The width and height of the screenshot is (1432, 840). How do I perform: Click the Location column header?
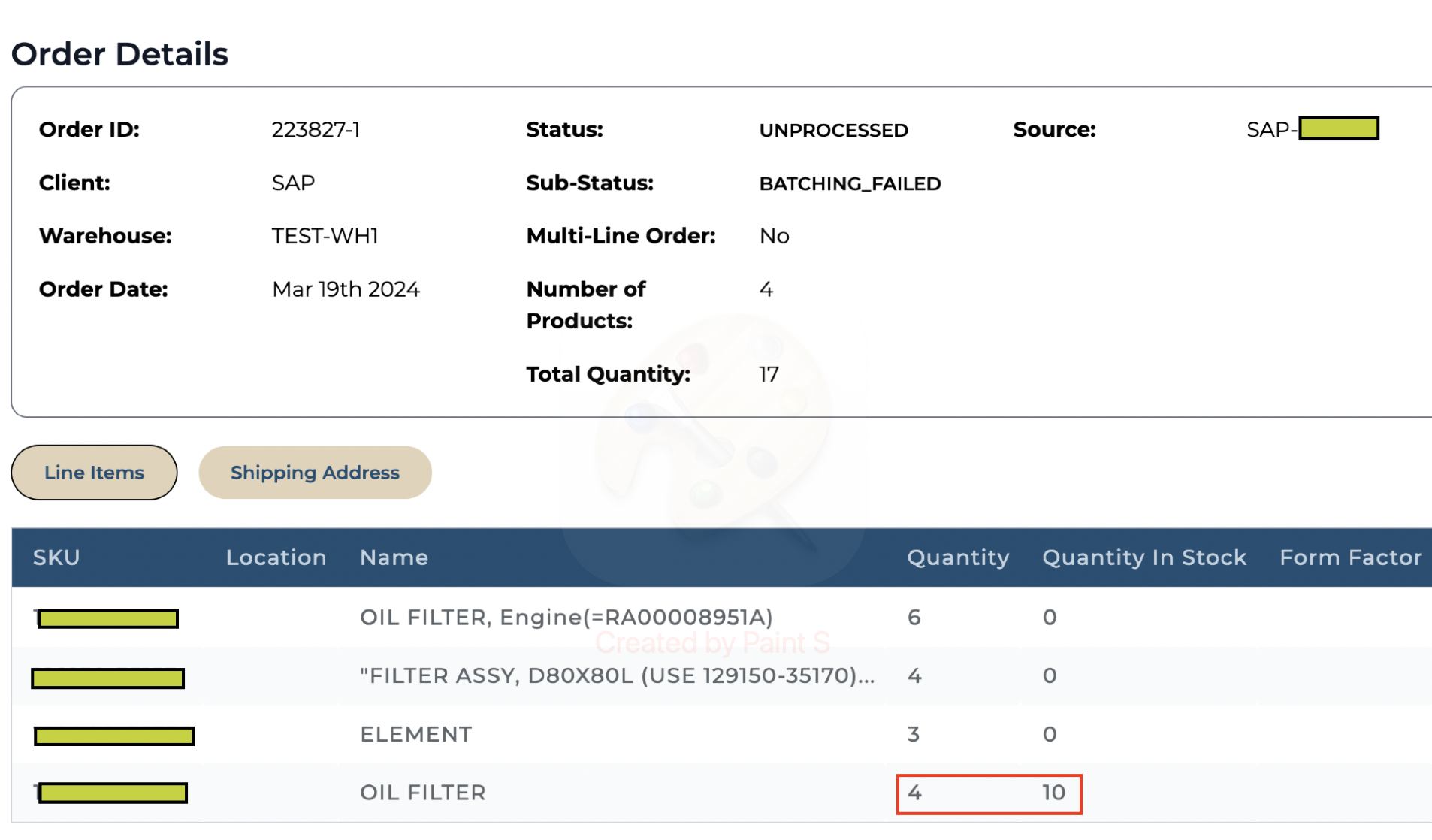point(276,557)
